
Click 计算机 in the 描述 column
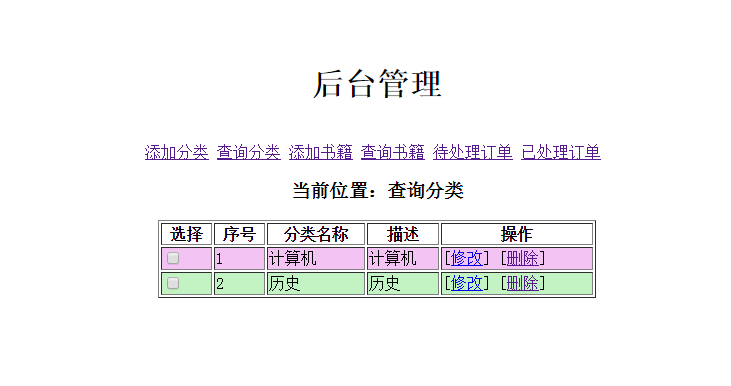[x=403, y=259]
